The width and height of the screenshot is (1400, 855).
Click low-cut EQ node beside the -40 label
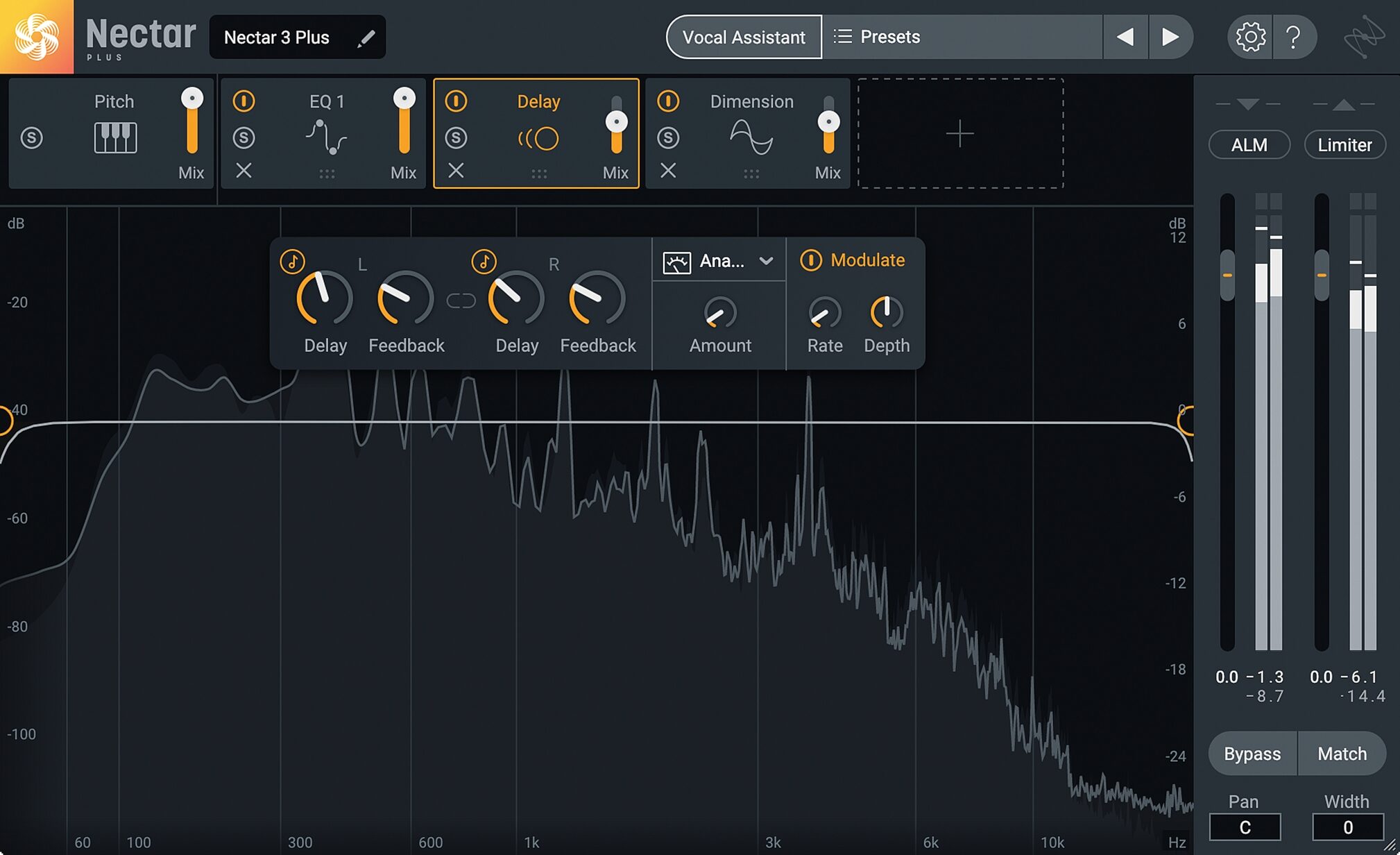(x=6, y=421)
